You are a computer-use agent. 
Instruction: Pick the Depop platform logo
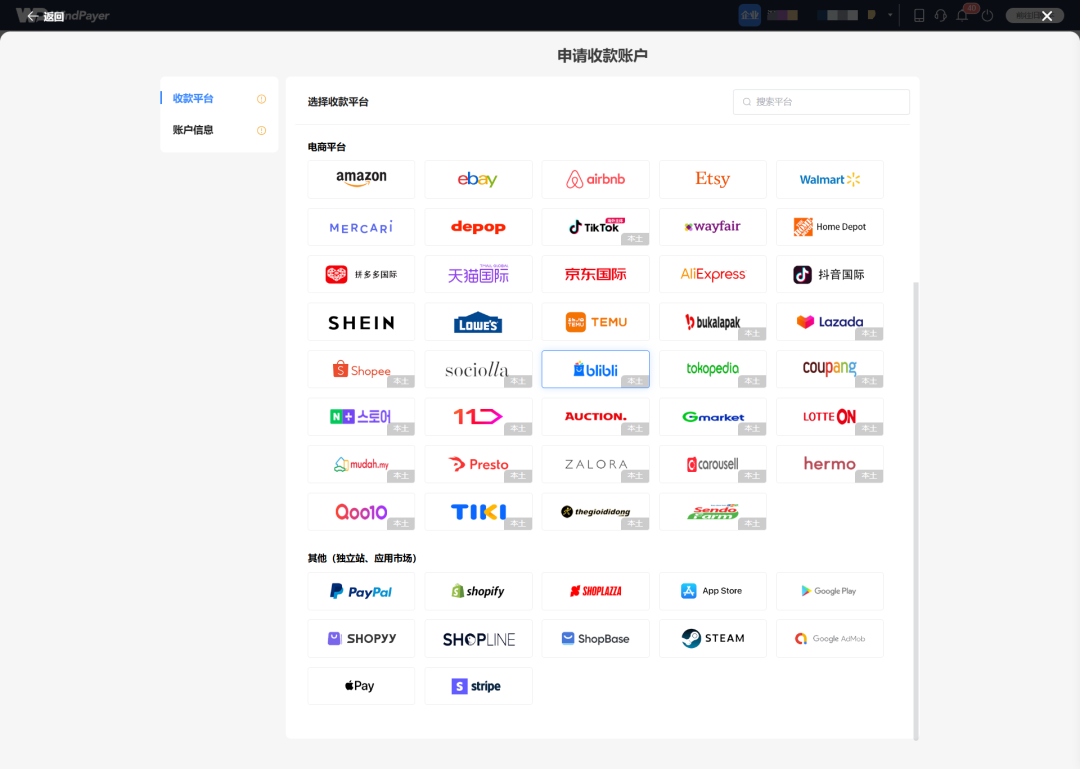pos(478,227)
